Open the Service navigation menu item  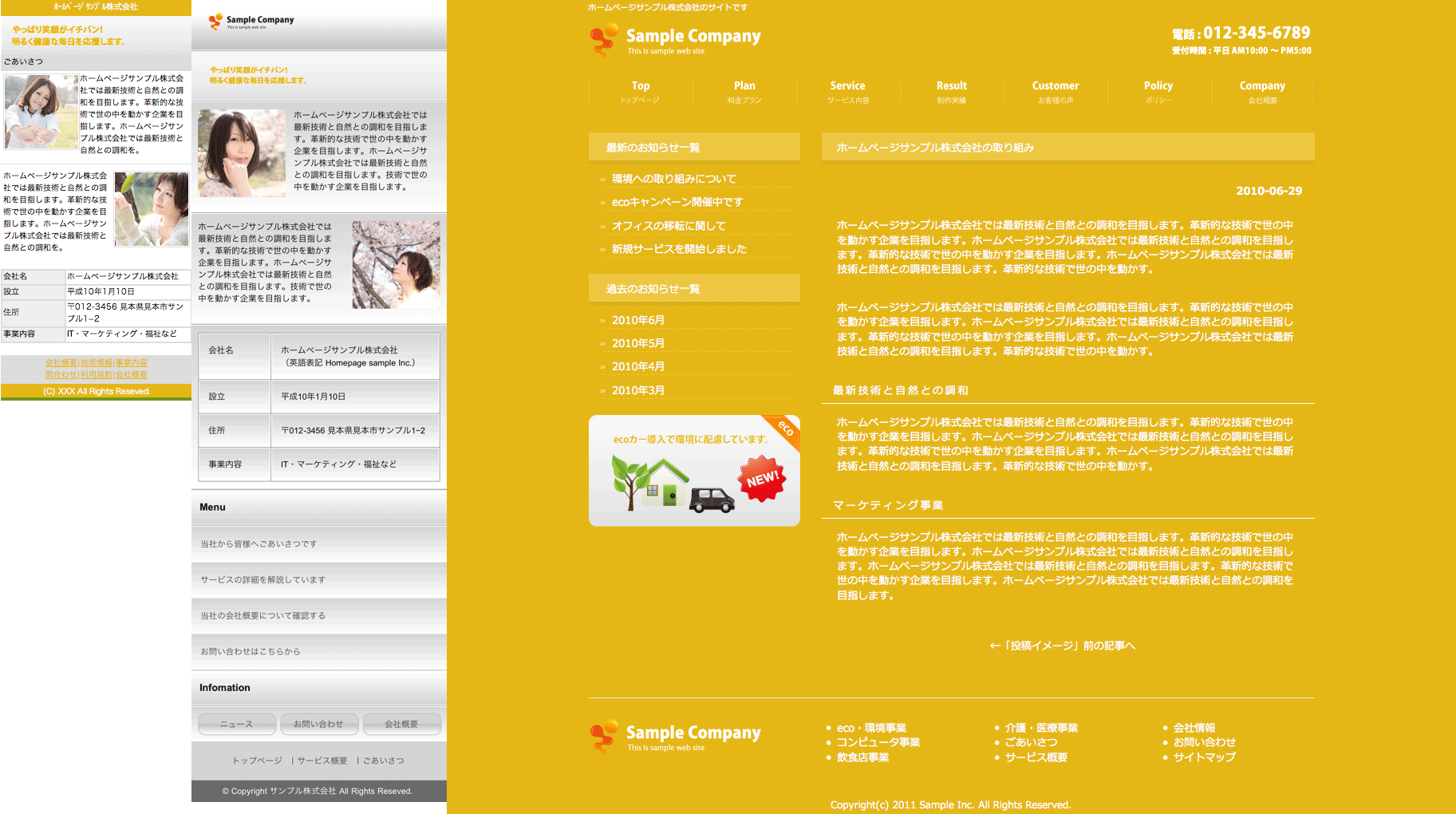847,92
